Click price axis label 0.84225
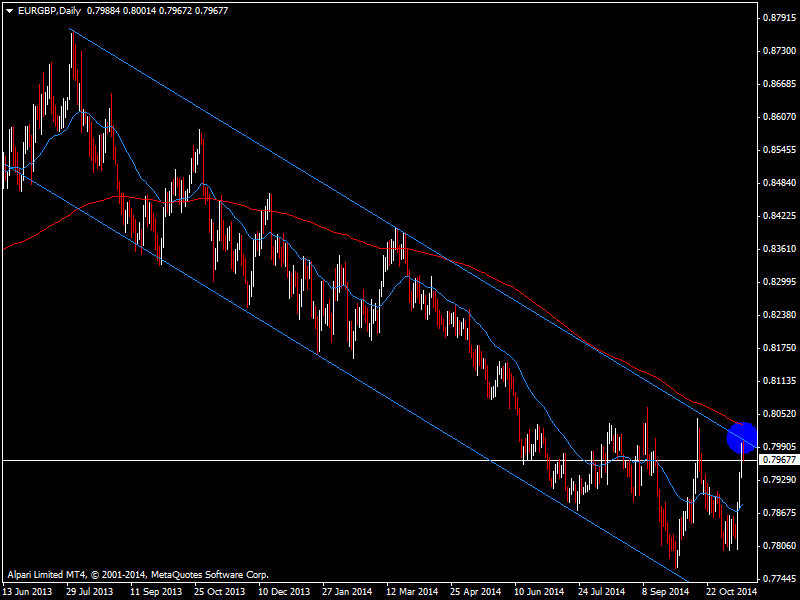The width and height of the screenshot is (800, 600). pyautogui.click(x=779, y=216)
